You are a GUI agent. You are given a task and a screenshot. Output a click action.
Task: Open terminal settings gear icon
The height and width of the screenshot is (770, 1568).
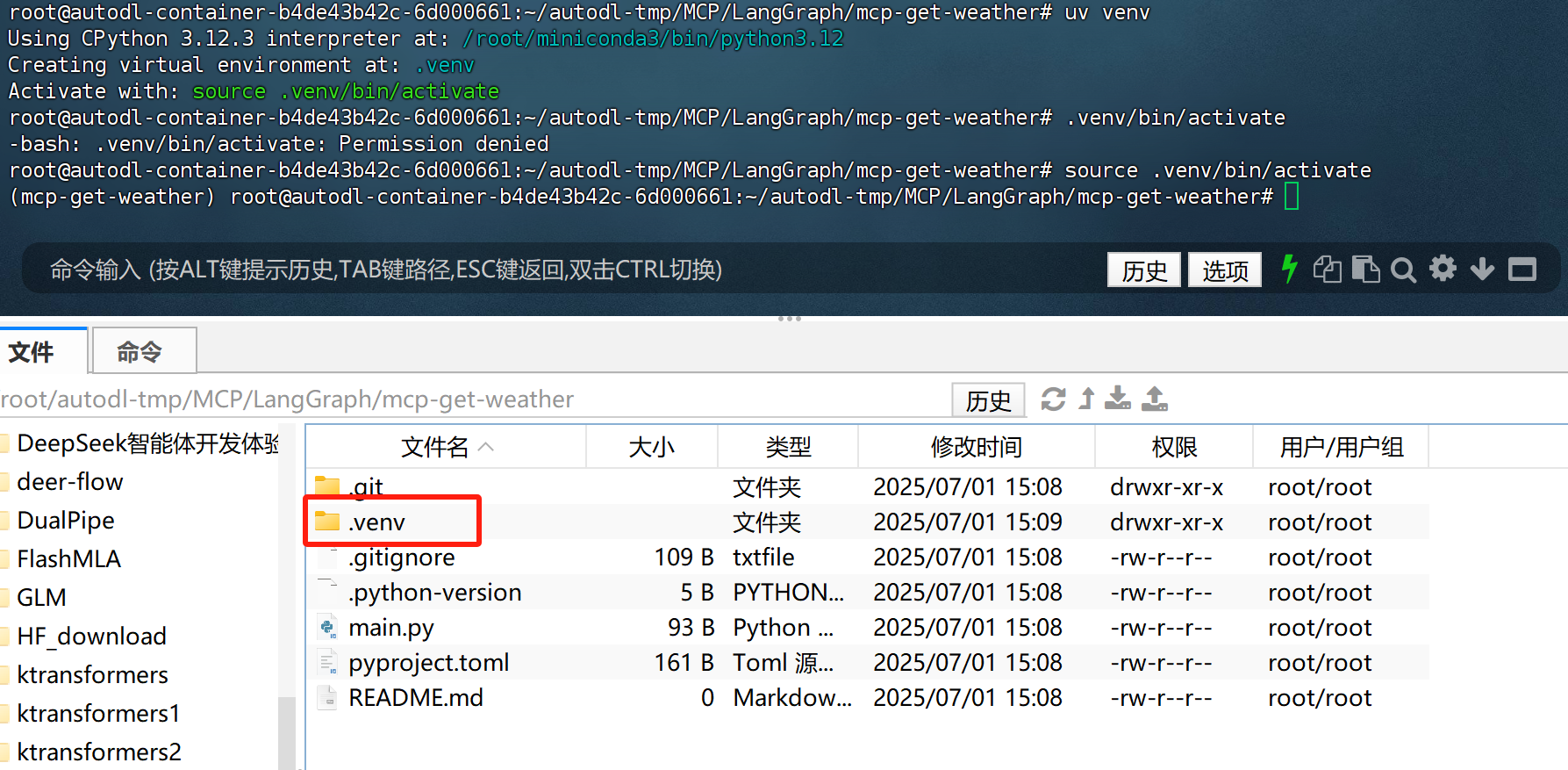(x=1443, y=269)
